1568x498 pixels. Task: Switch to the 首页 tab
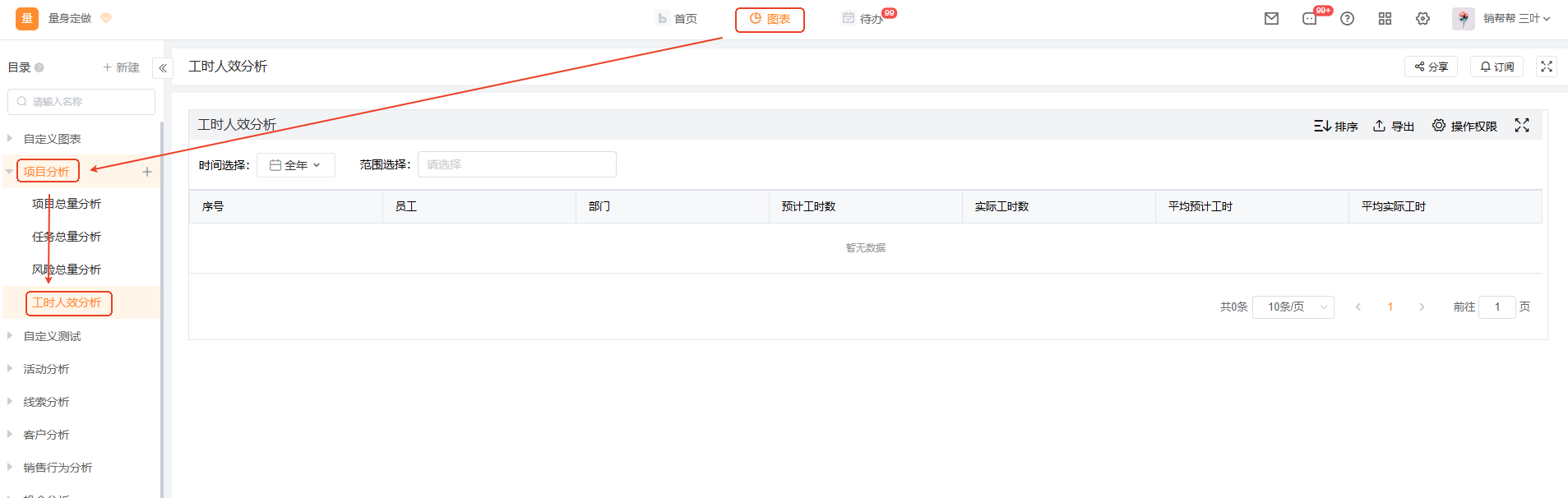click(677, 19)
